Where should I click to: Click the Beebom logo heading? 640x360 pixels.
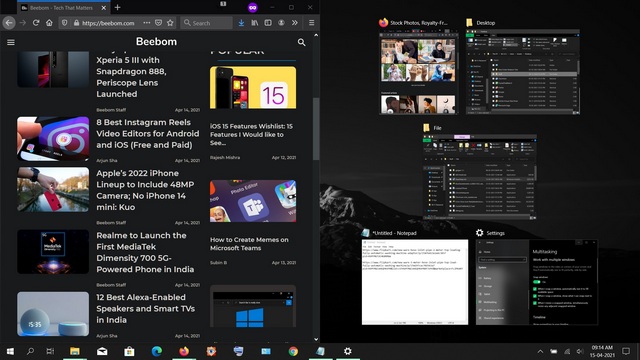click(x=156, y=41)
